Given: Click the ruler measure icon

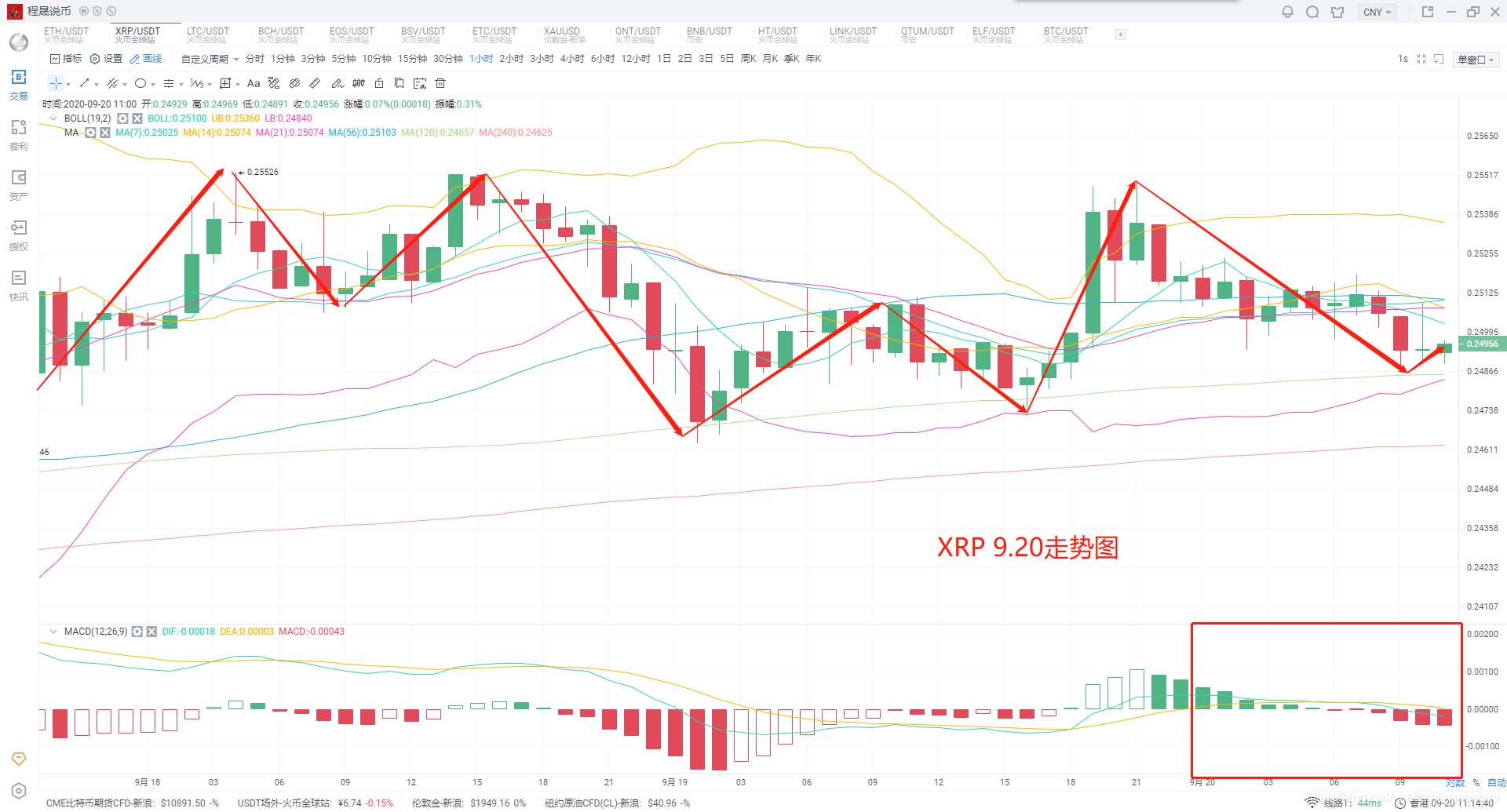Looking at the screenshot, I should pyautogui.click(x=315, y=83).
